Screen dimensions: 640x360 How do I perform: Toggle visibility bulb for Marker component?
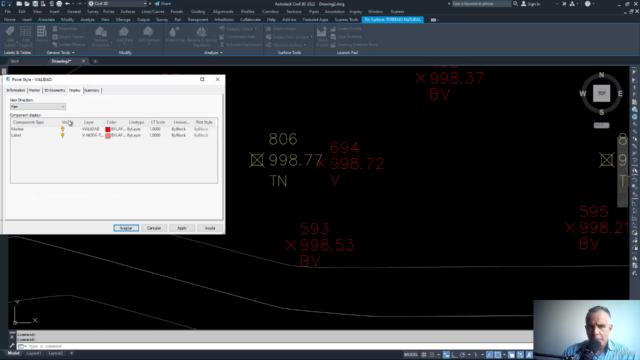coord(62,129)
